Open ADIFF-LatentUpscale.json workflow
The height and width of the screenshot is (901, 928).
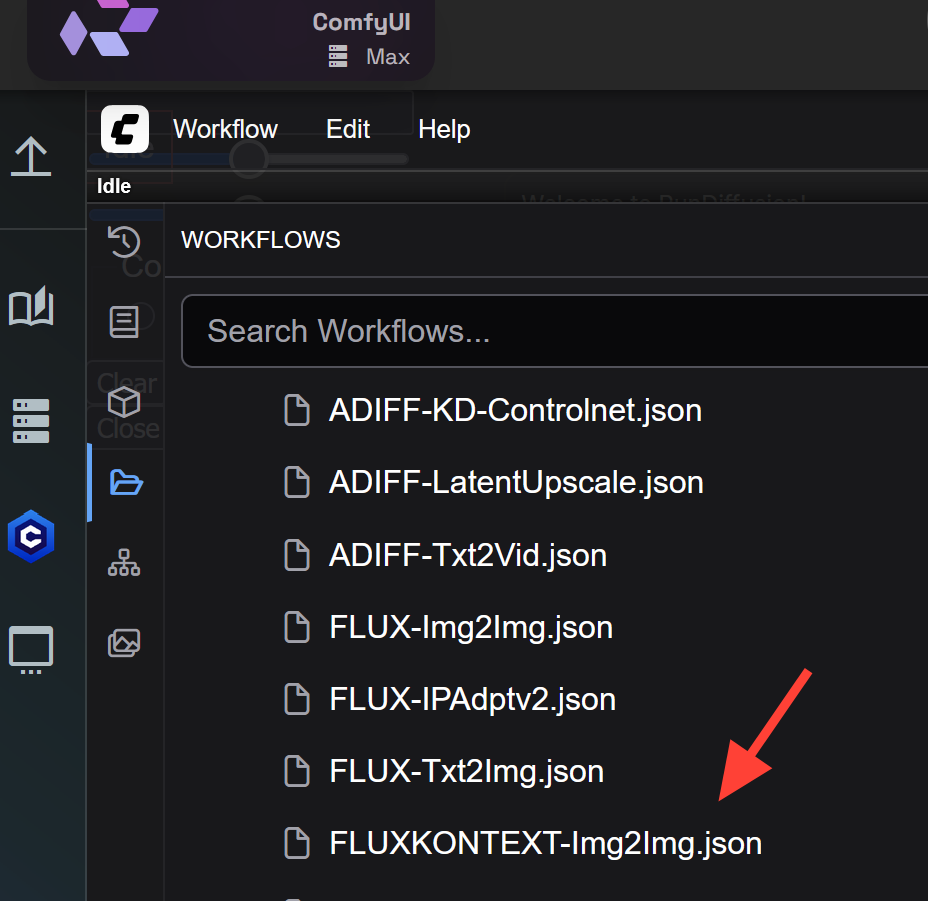[517, 482]
